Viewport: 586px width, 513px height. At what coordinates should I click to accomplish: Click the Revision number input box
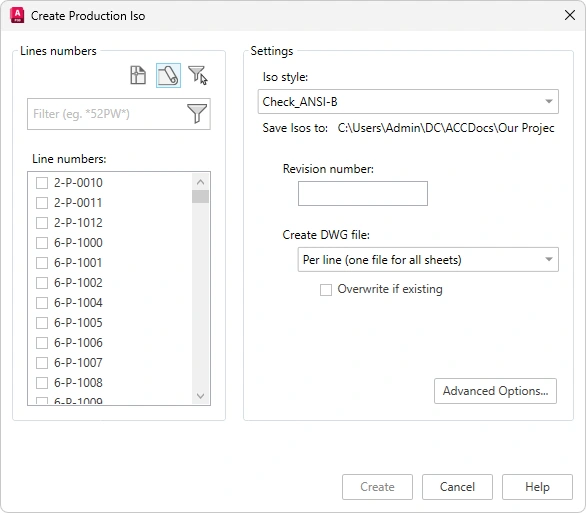point(363,194)
